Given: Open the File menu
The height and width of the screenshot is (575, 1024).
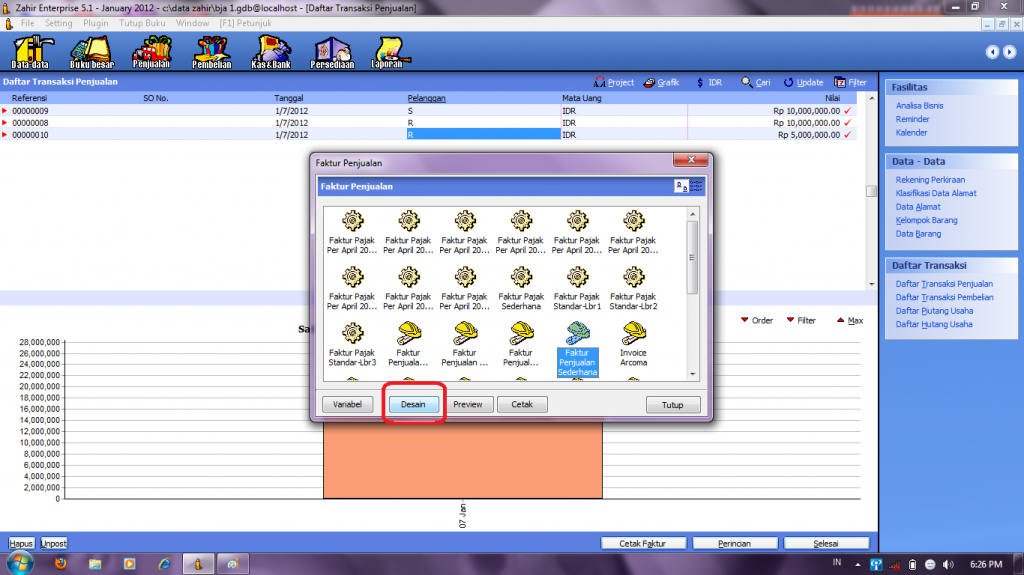Looking at the screenshot, I should click(x=27, y=23).
